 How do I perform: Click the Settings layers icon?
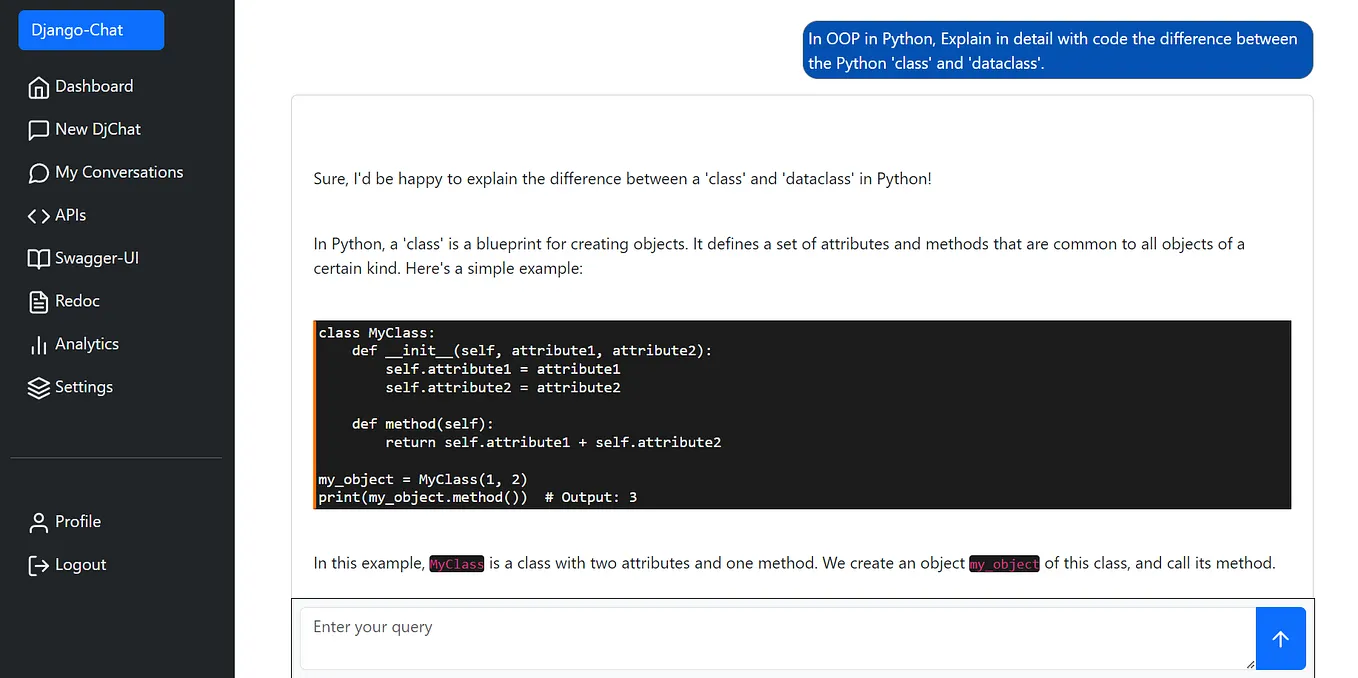(38, 387)
